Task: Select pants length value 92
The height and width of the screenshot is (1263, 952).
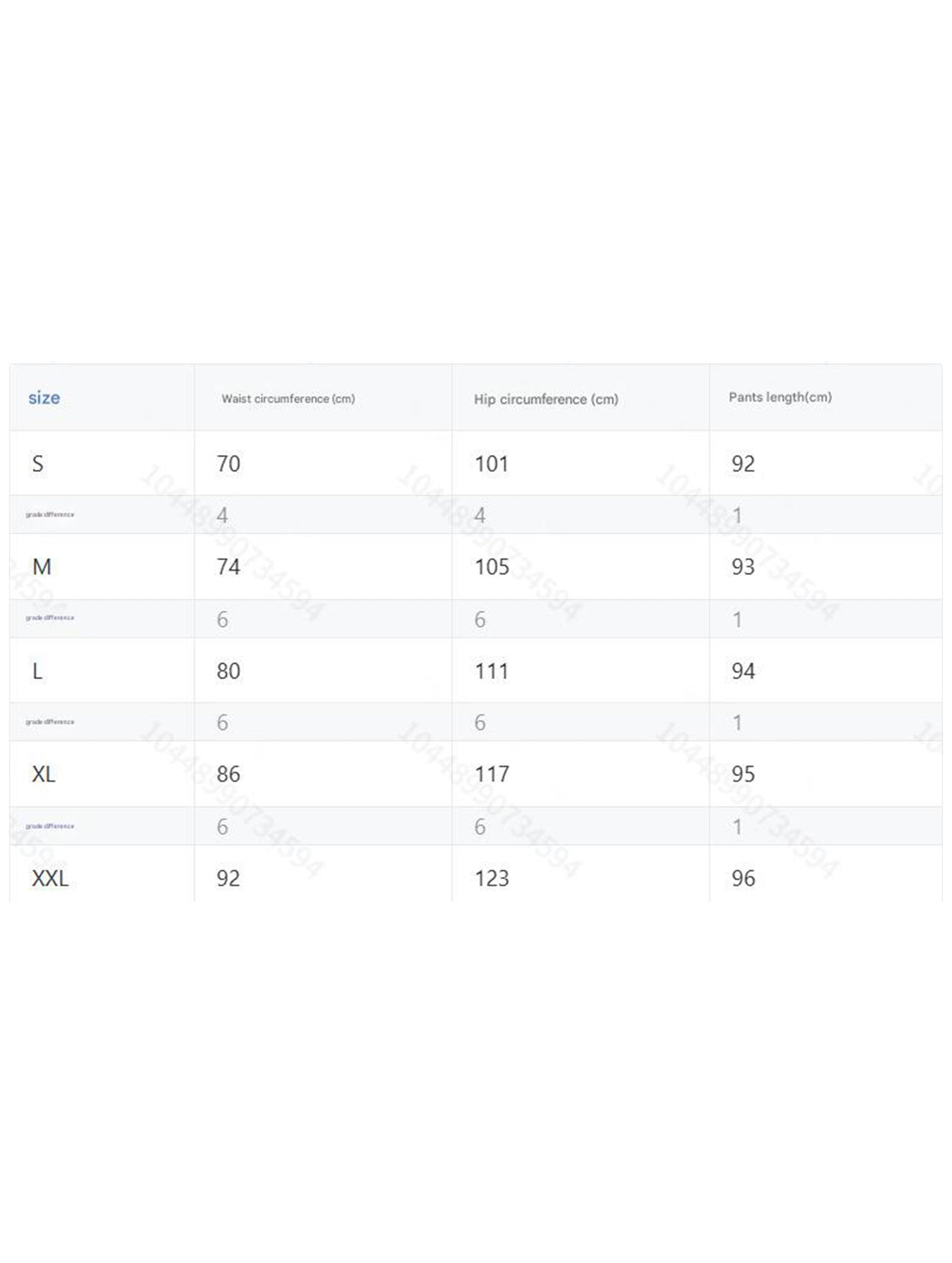Action: (x=743, y=464)
